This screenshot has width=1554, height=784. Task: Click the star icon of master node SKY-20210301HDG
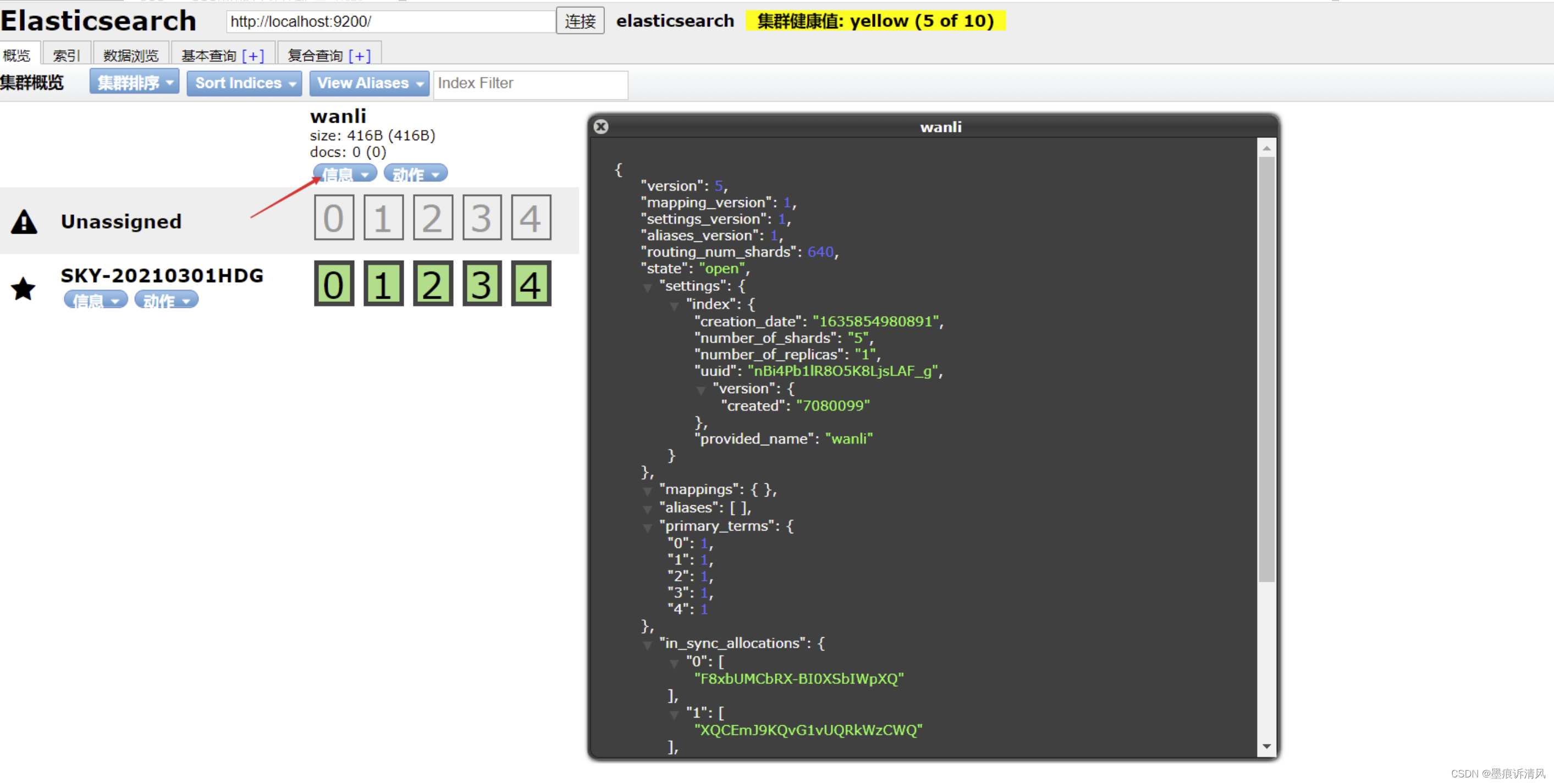pos(24,288)
